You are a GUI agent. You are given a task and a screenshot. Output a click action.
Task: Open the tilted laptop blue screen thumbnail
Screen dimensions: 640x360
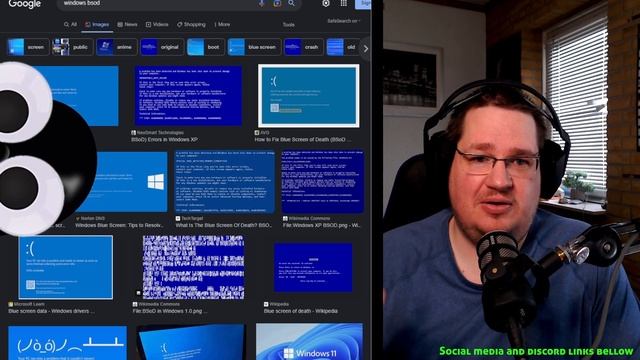[191, 342]
